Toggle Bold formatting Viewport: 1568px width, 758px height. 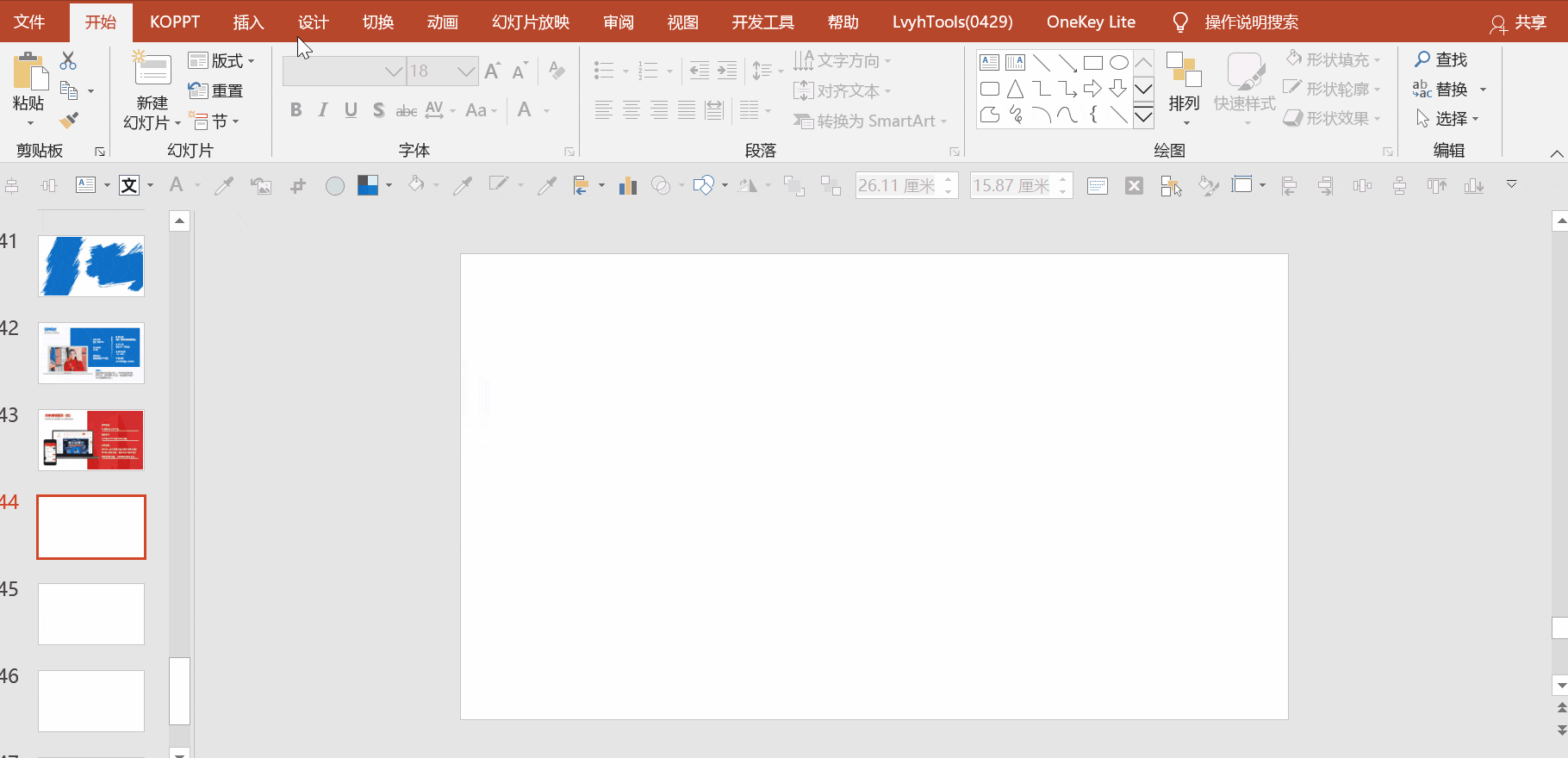click(x=296, y=110)
